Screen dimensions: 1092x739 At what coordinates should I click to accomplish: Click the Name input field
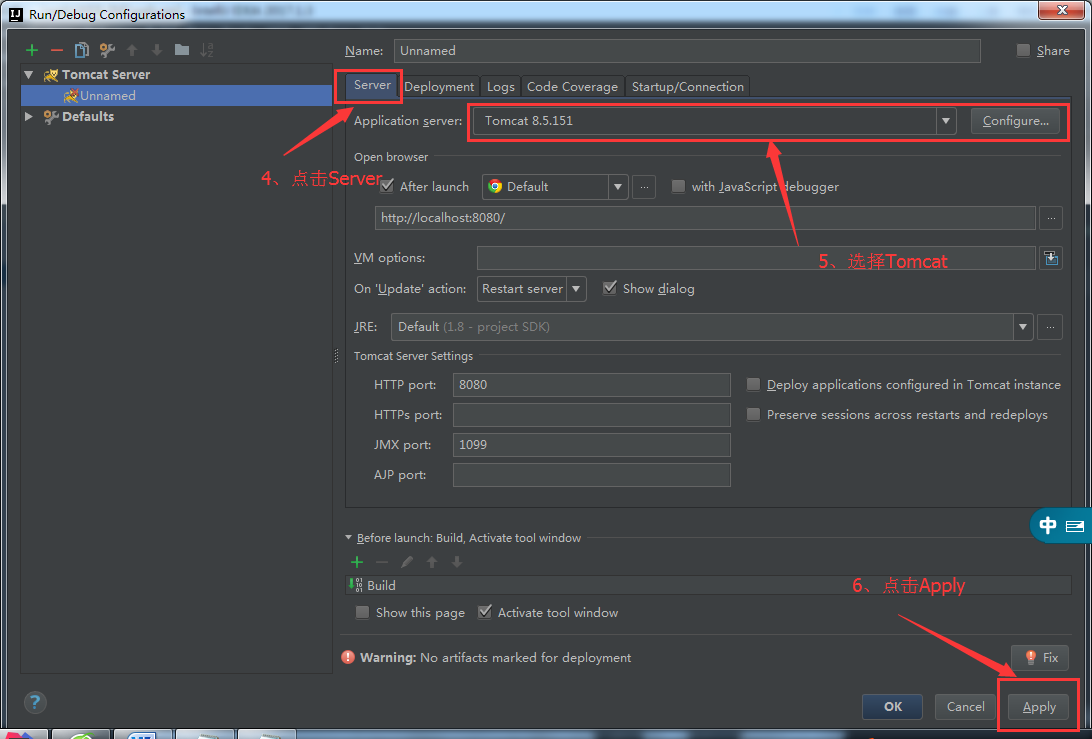pyautogui.click(x=687, y=51)
